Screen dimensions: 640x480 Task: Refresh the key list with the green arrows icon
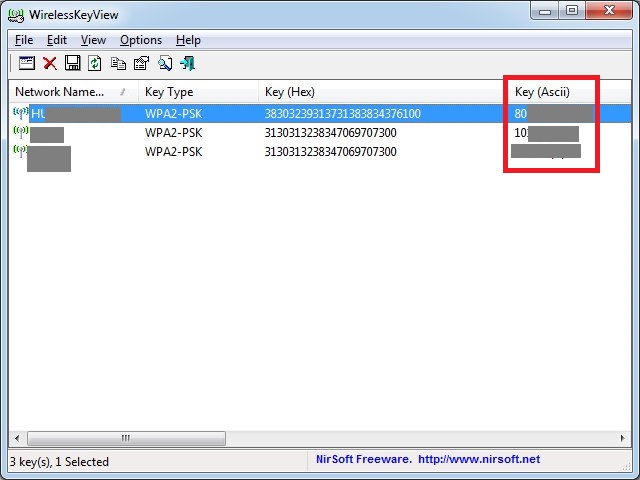click(95, 63)
